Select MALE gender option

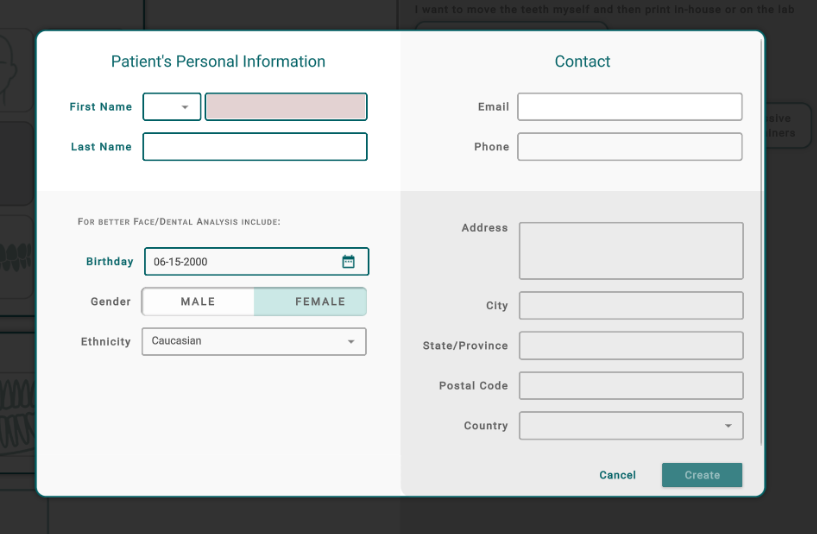198,302
